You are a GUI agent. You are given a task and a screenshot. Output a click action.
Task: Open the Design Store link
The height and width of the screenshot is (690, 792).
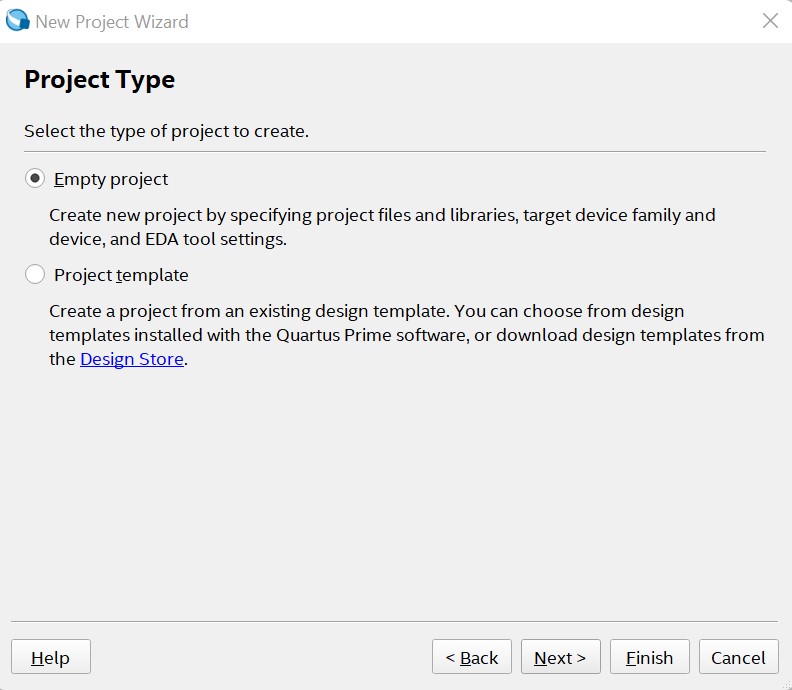(x=132, y=359)
